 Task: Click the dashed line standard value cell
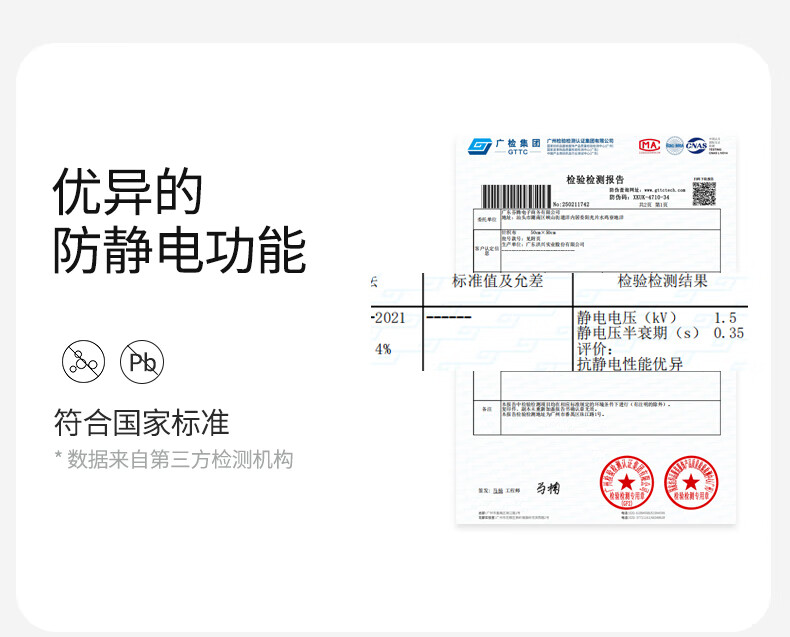448,317
